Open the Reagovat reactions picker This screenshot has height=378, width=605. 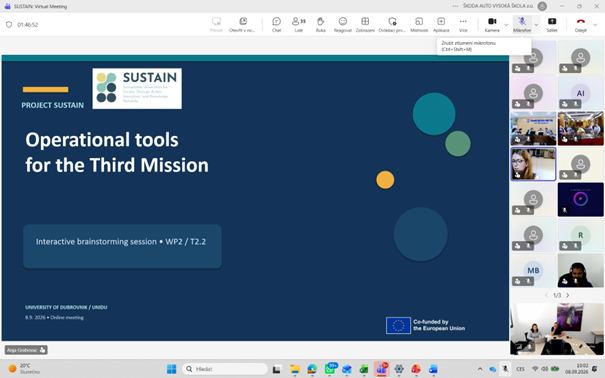click(343, 24)
